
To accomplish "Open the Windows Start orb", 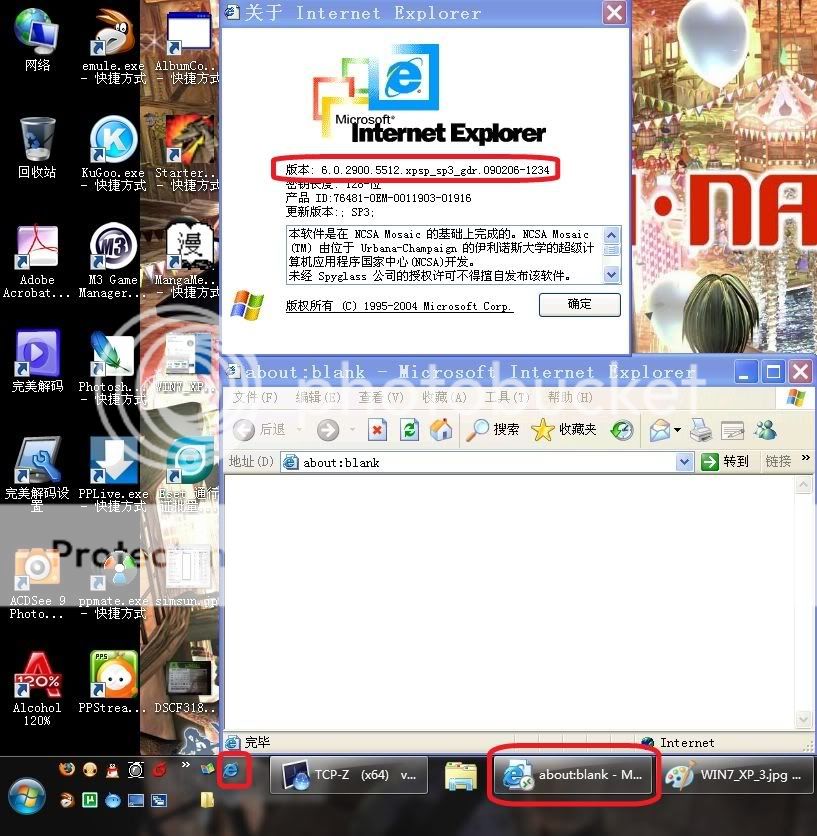I will [26, 796].
